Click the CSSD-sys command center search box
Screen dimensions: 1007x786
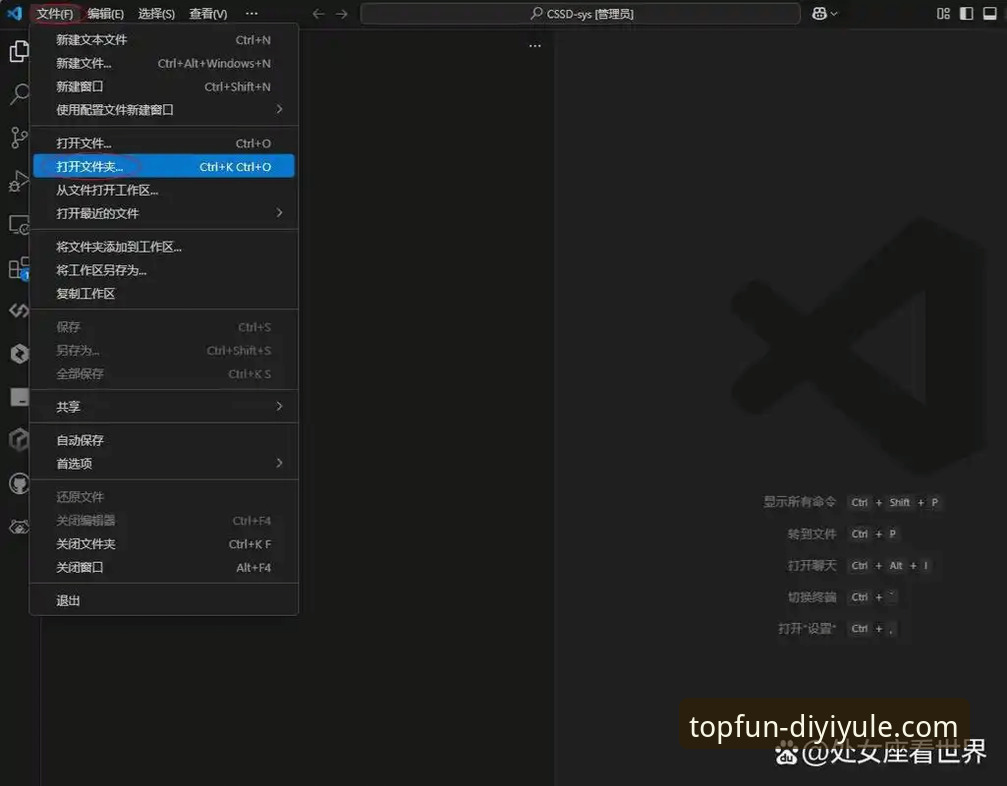tap(580, 14)
